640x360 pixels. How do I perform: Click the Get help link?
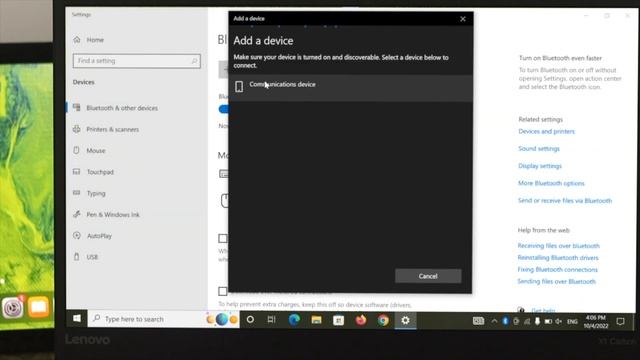(x=543, y=311)
